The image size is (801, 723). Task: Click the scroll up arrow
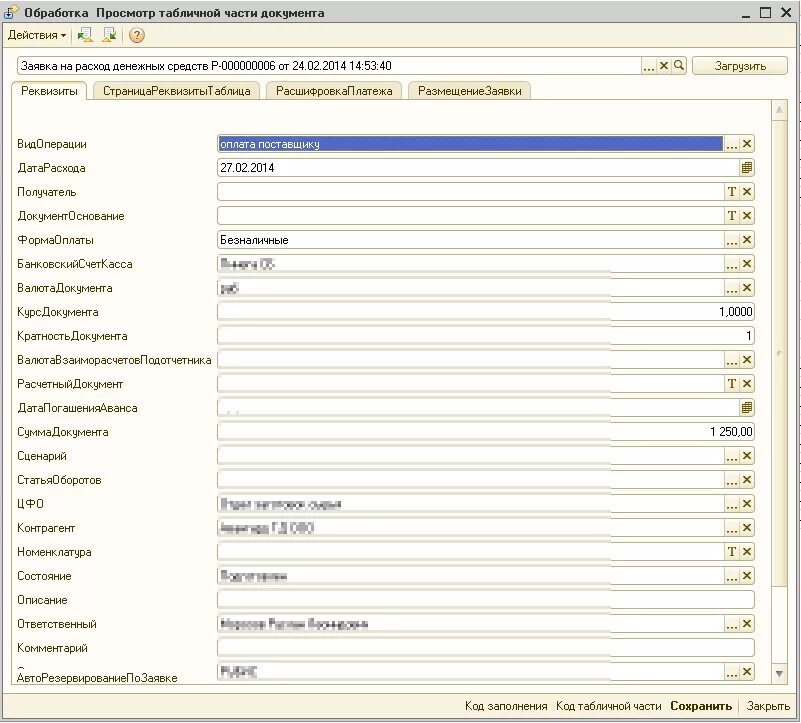pos(779,109)
